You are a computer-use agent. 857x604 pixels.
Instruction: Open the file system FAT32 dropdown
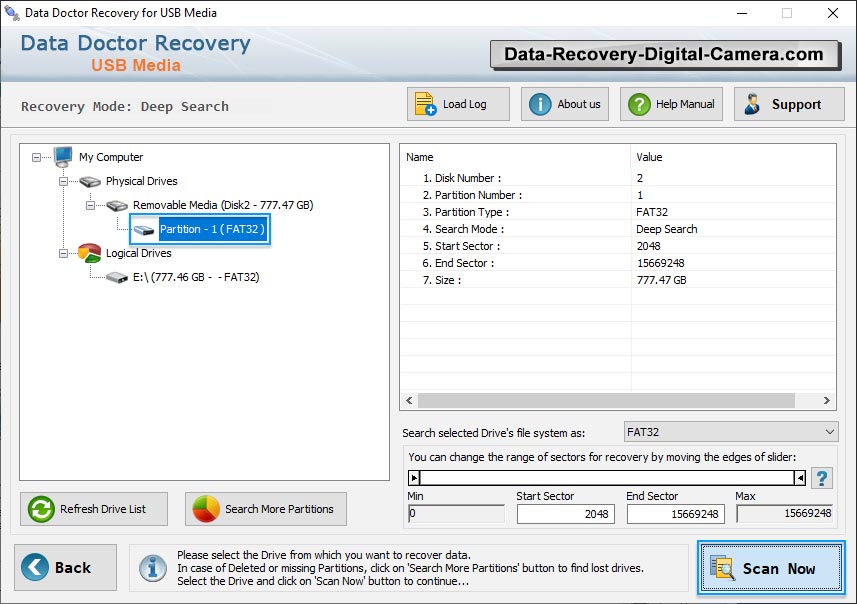(731, 432)
